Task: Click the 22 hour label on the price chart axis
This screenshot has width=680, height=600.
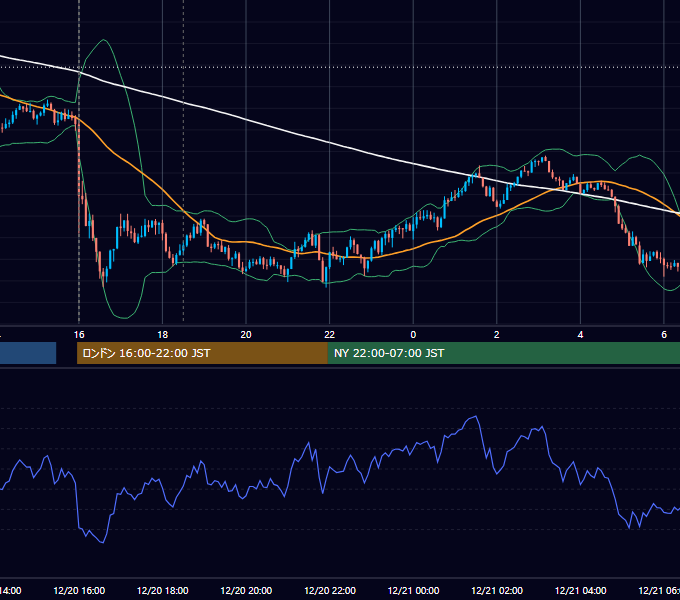Action: (330, 334)
